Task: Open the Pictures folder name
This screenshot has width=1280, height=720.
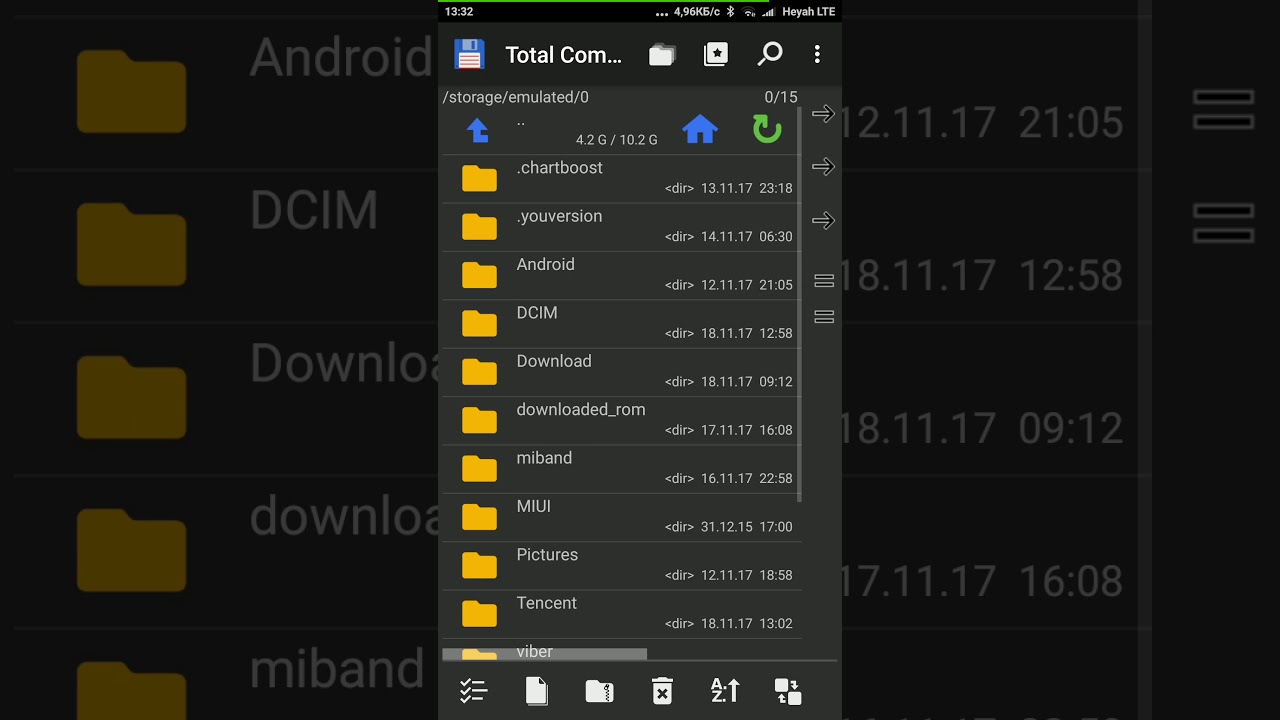Action: (547, 554)
